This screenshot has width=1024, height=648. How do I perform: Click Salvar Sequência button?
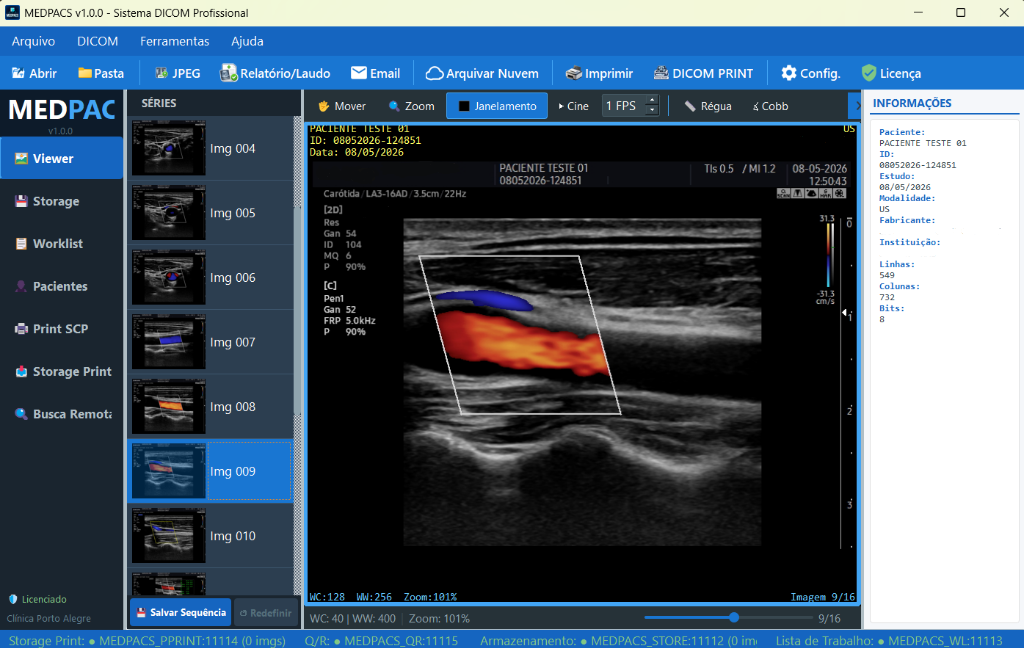coord(180,612)
